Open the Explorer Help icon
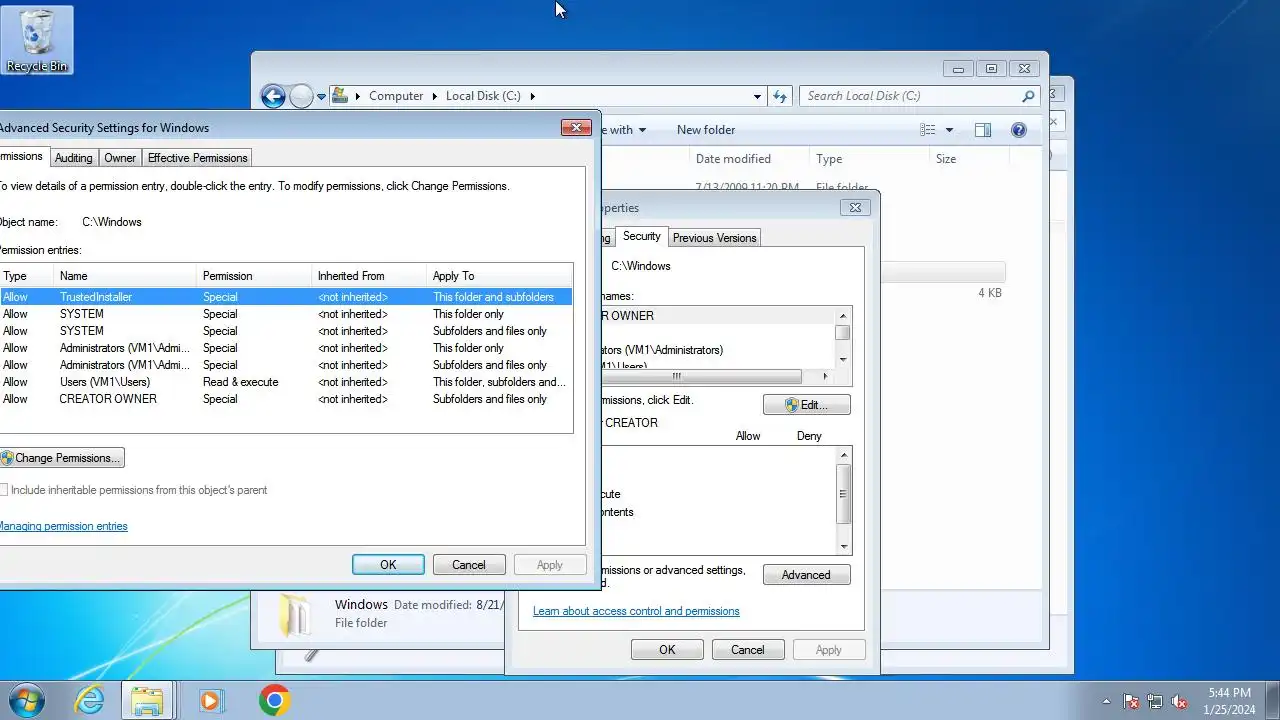The width and height of the screenshot is (1280, 720). tap(1019, 130)
